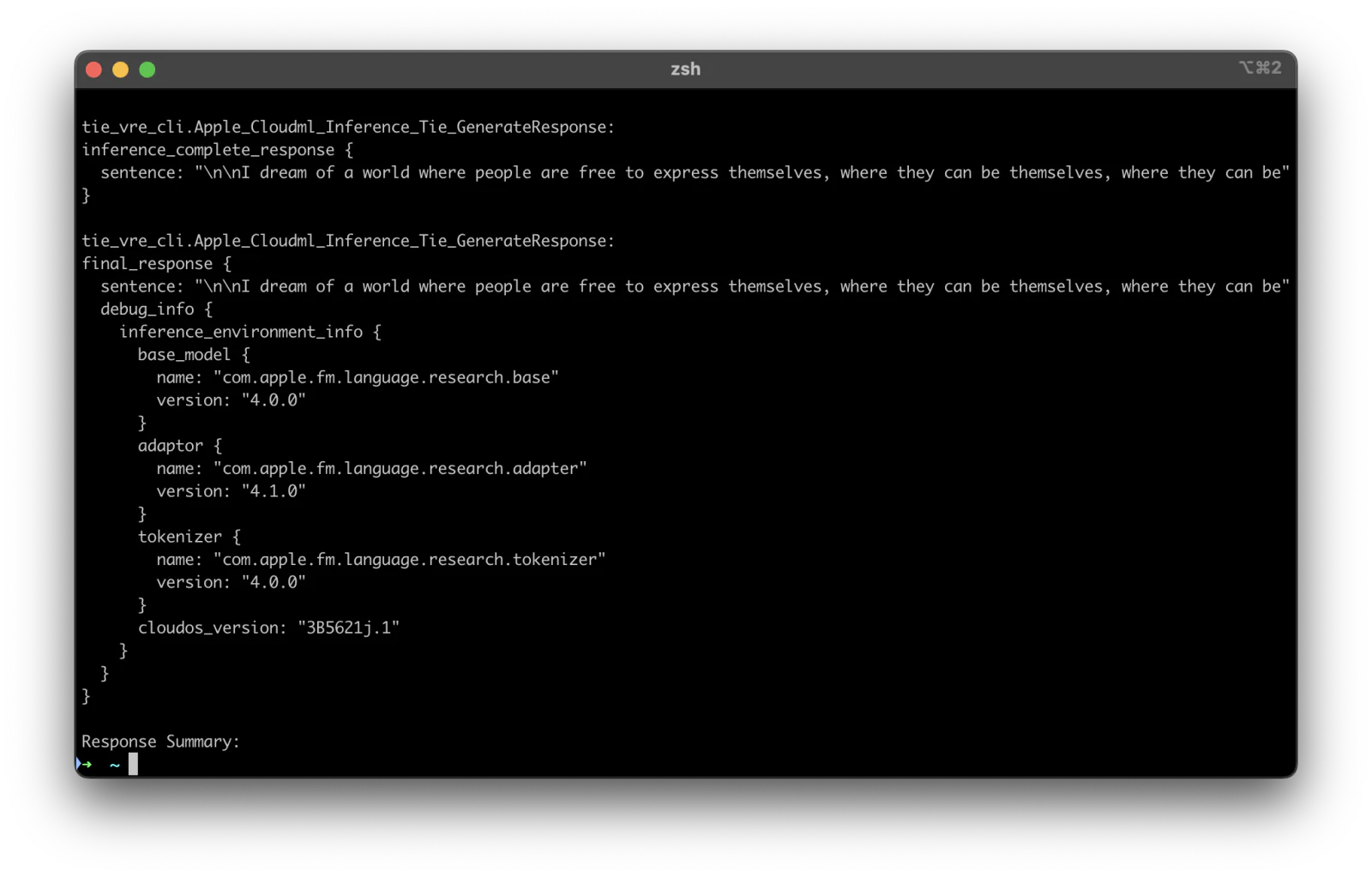
Task: Close the zsh terminal window
Action: (94, 69)
